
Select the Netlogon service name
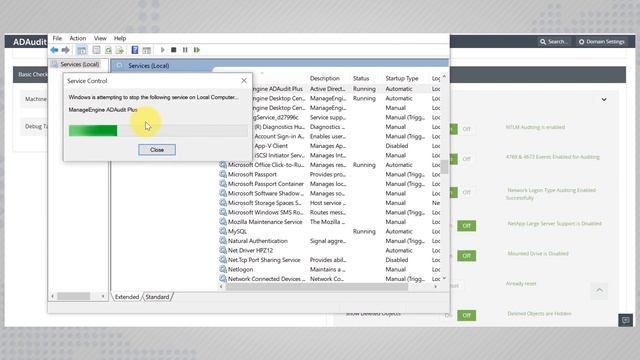coord(240,269)
